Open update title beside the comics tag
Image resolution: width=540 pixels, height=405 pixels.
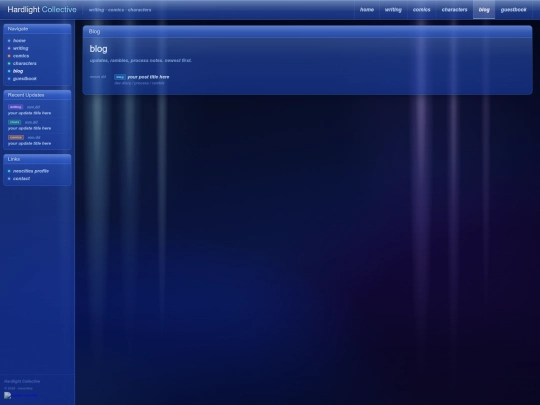(30, 143)
